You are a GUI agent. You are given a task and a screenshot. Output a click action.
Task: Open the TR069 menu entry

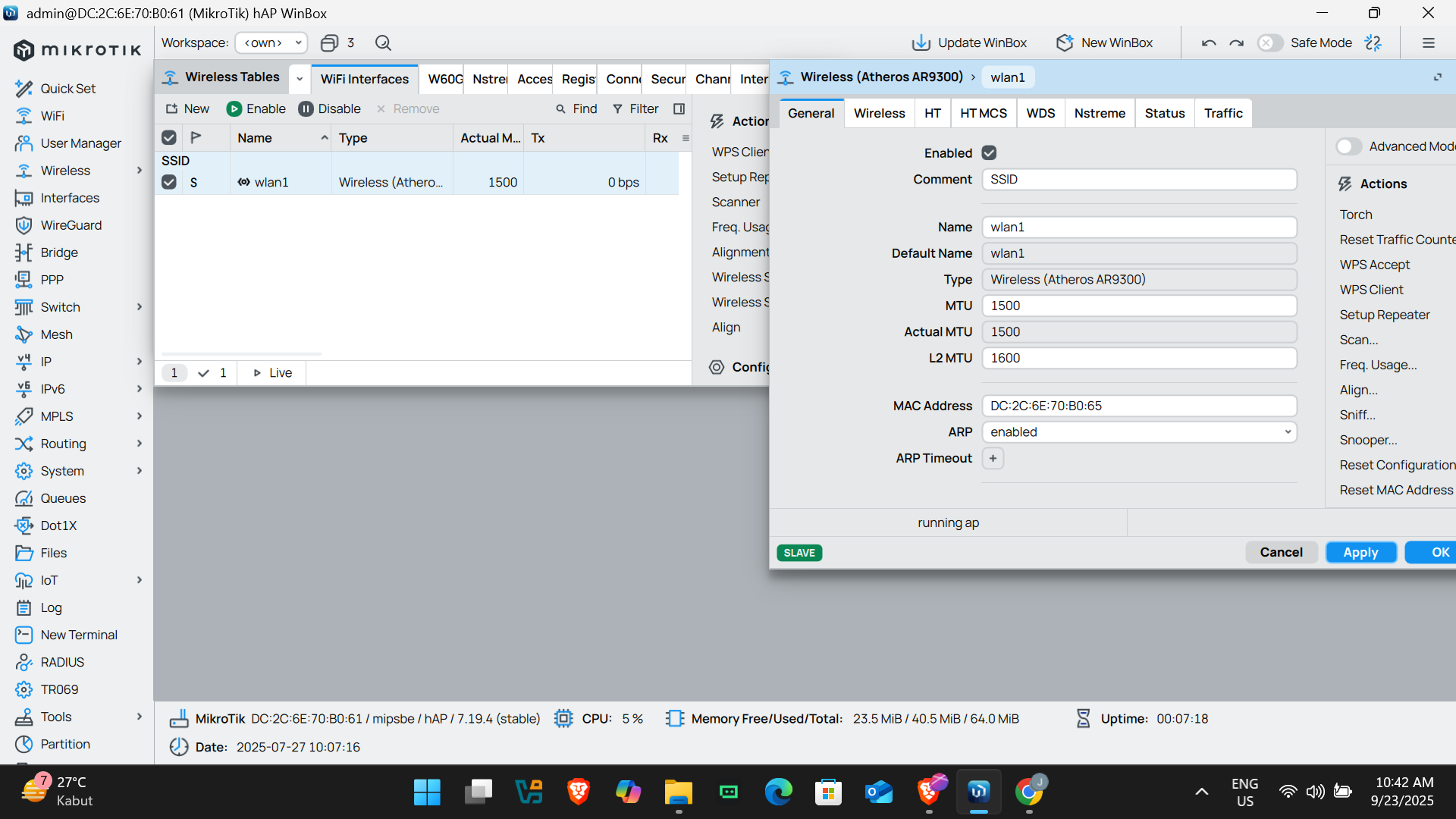coord(59,689)
